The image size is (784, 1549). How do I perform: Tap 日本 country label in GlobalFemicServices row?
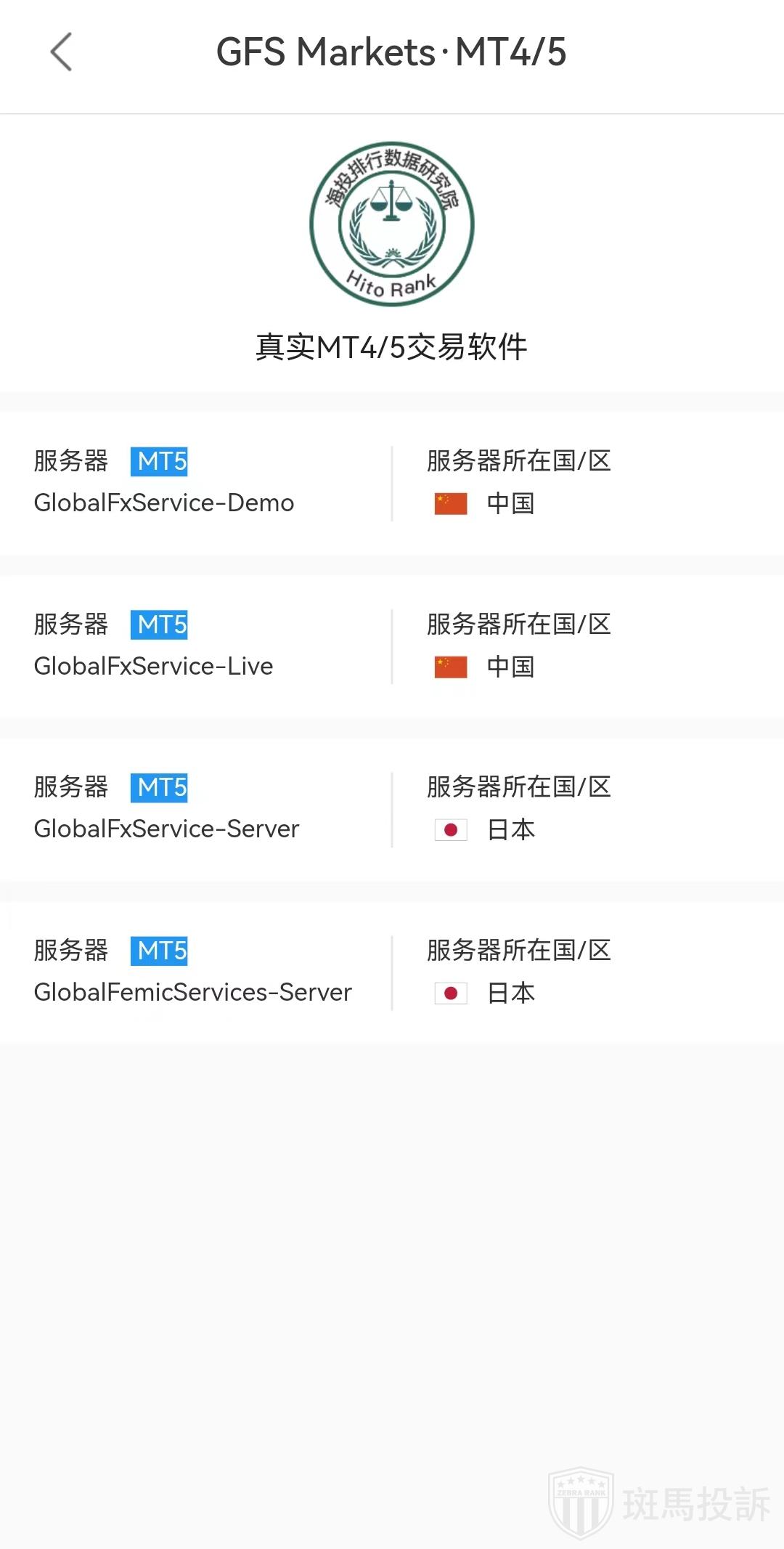(510, 993)
